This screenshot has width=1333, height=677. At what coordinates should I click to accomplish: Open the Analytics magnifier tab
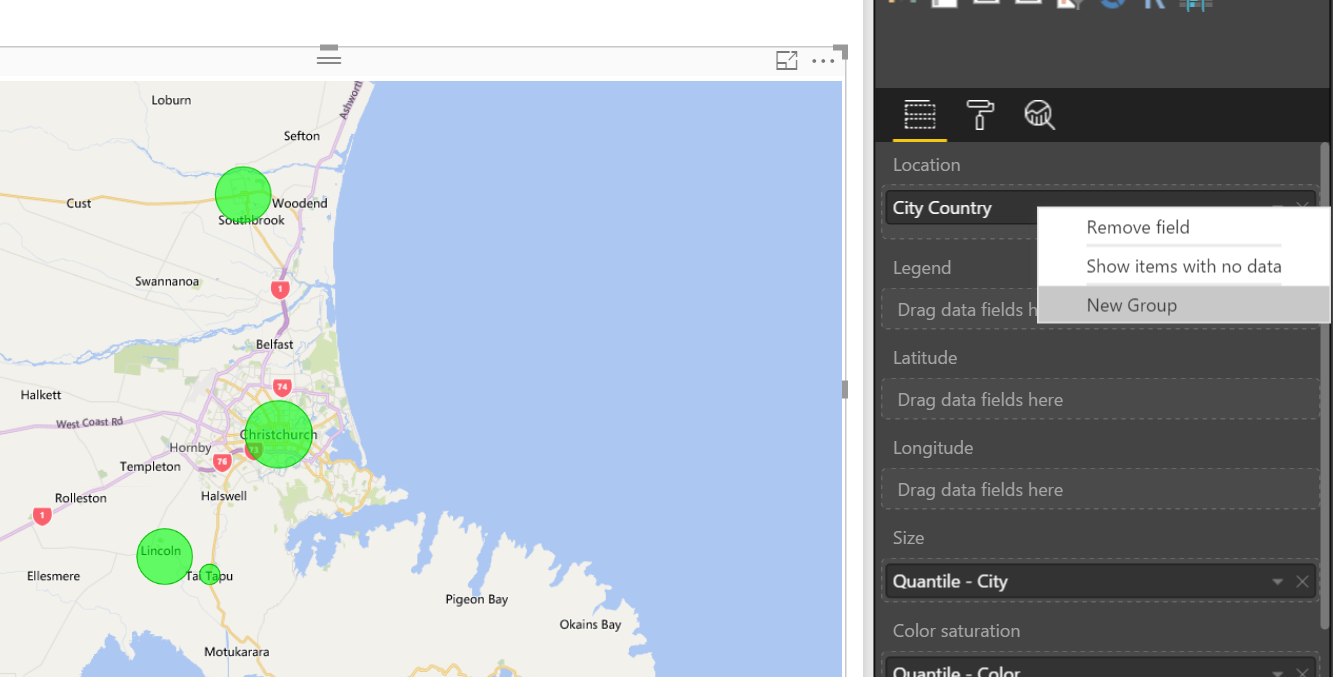1039,115
